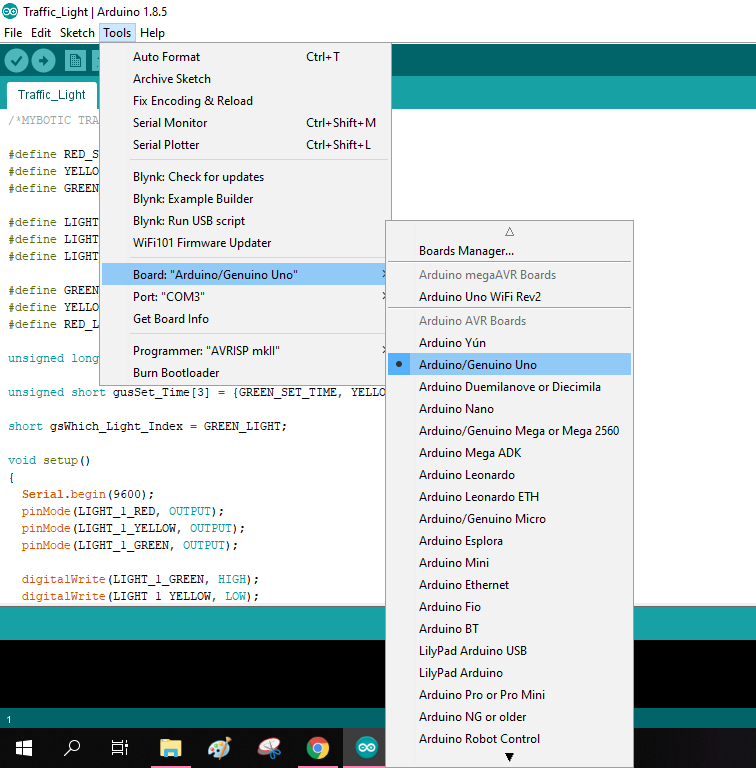Click the digitalWrite(LIGHT_1_GREEN, HIGH); line
This screenshot has width=756, height=768.
[140, 579]
